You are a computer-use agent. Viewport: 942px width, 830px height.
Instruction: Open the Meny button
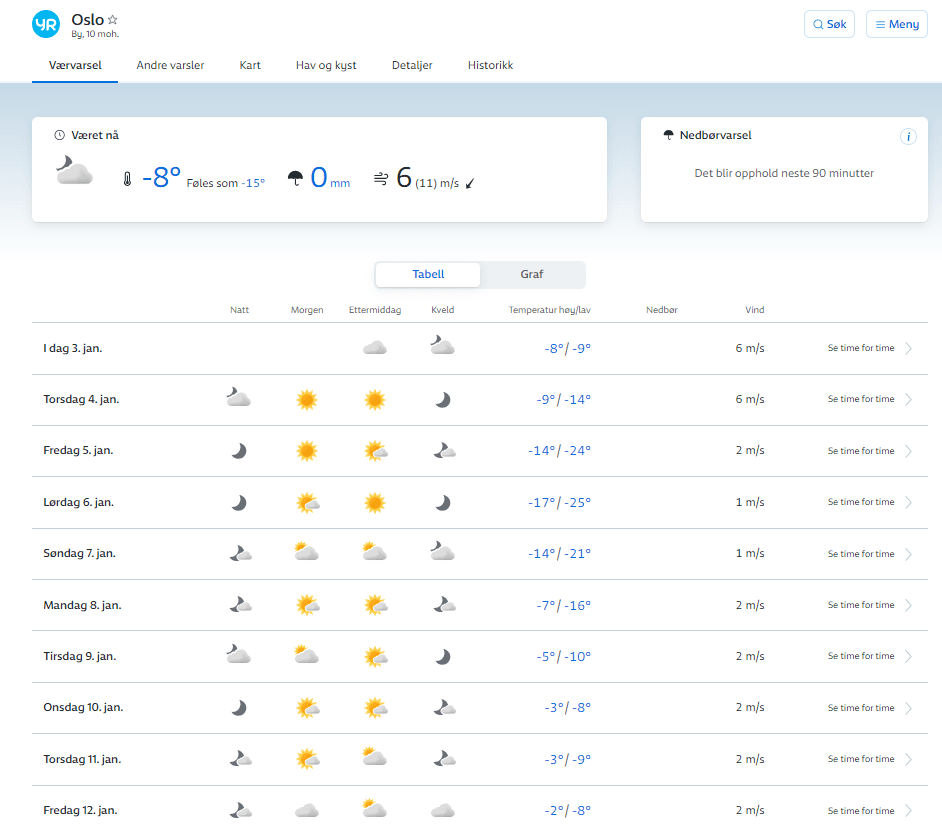[x=896, y=24]
